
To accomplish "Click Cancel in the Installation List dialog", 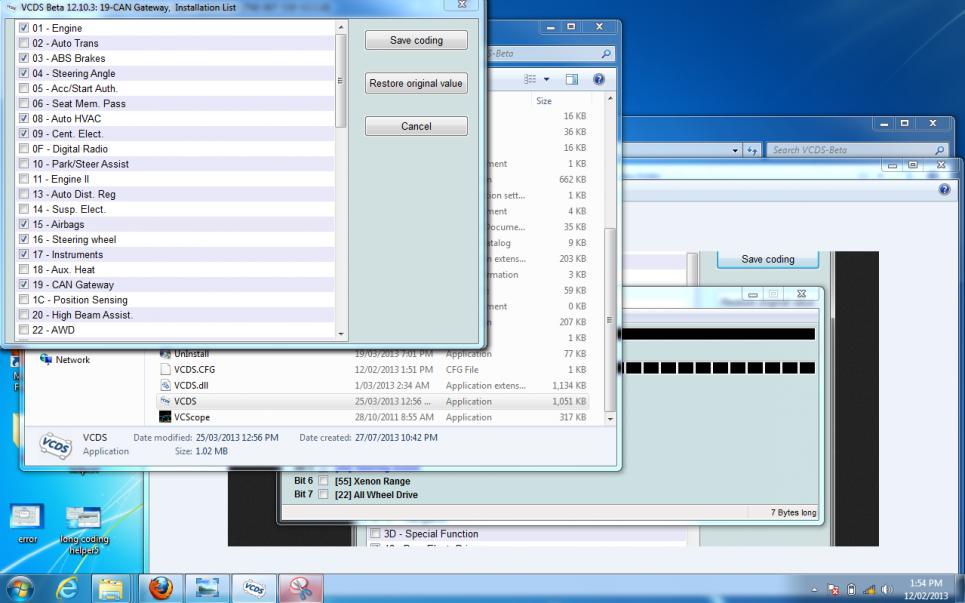I will click(416, 126).
